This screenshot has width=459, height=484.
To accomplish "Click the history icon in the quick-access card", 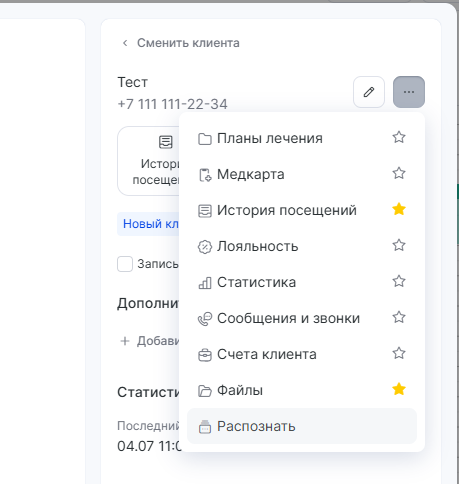I will tap(166, 142).
